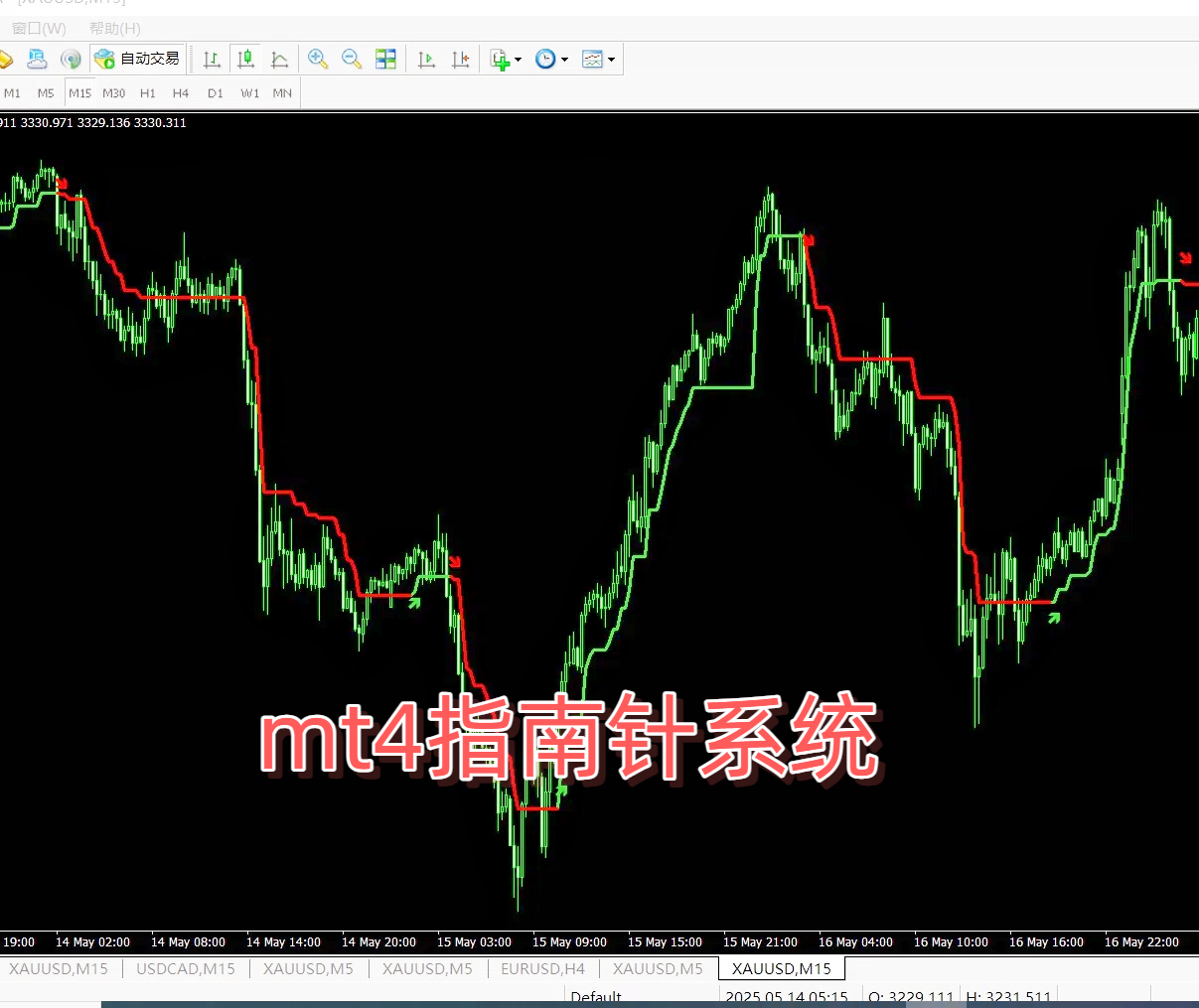Select the M30 timeframe
Viewport: 1199px width, 1008px height.
coord(113,92)
